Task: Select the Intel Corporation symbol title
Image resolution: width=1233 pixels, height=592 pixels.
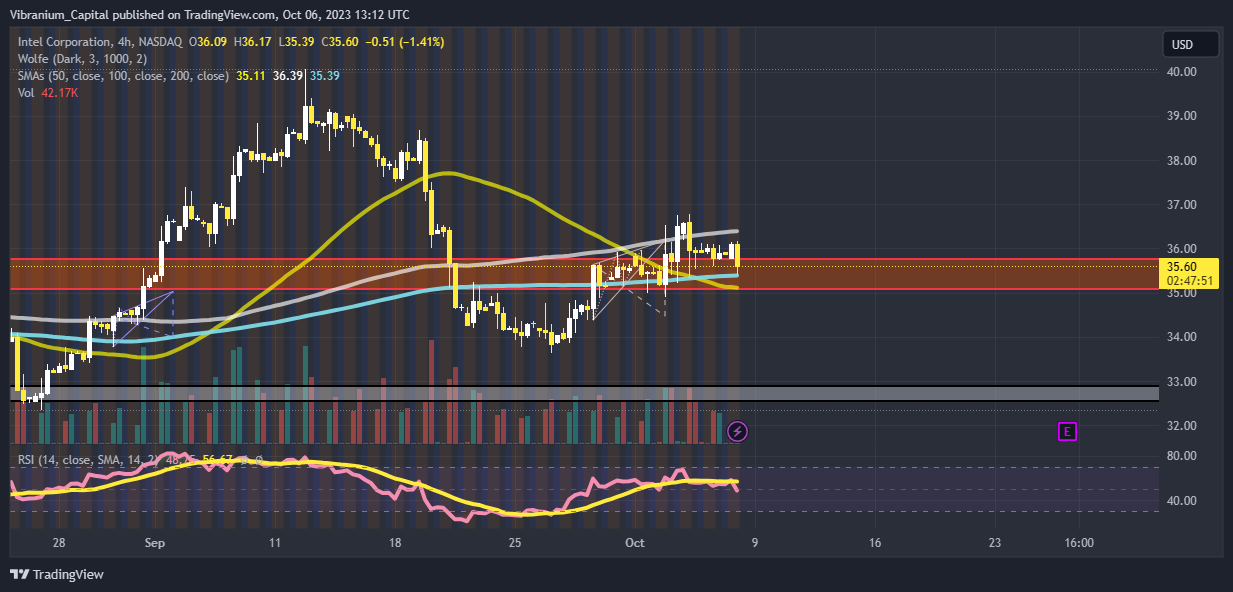Action: click(64, 42)
